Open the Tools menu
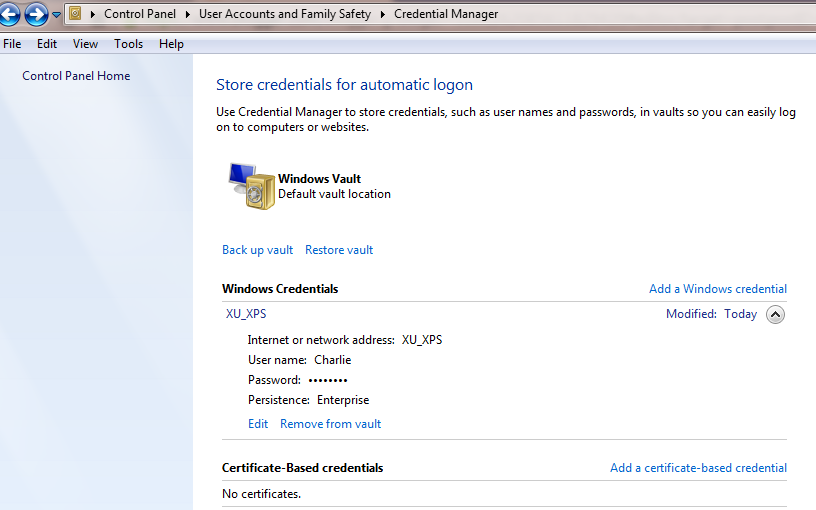This screenshot has width=816, height=510. coord(129,44)
